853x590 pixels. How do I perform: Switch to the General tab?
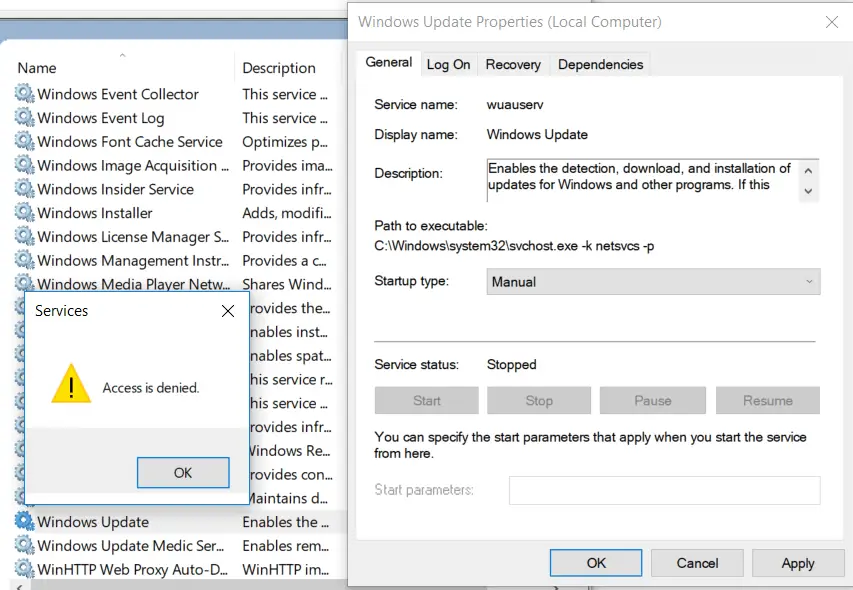pyautogui.click(x=388, y=63)
